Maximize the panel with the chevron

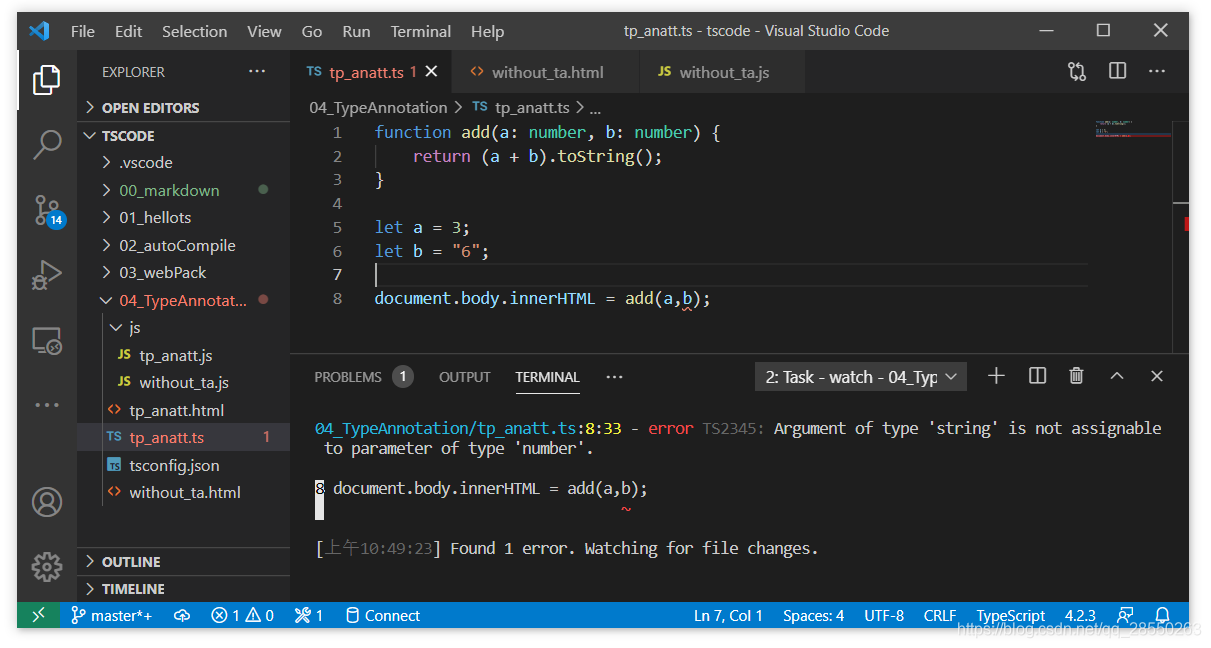tap(1117, 376)
